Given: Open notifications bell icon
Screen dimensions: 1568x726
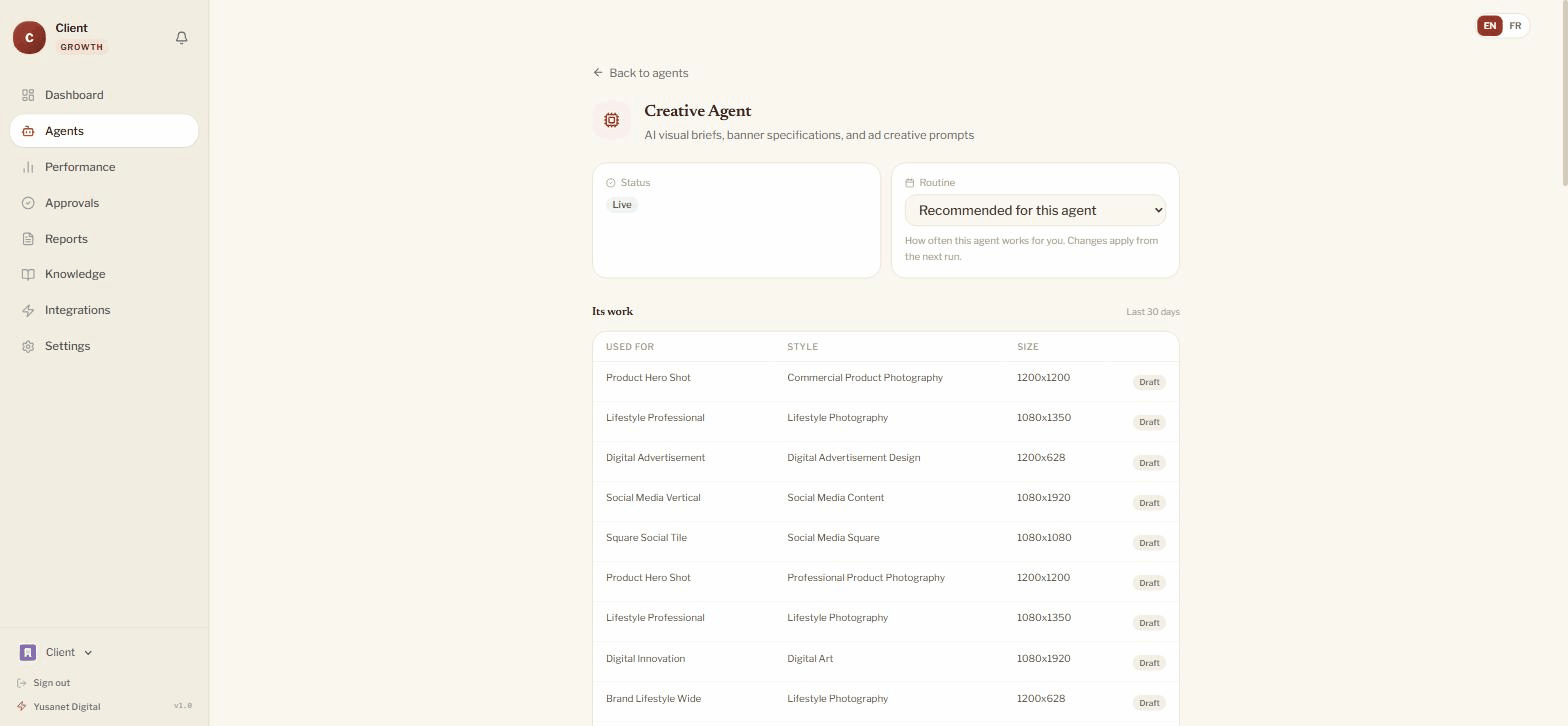Looking at the screenshot, I should click(x=182, y=38).
